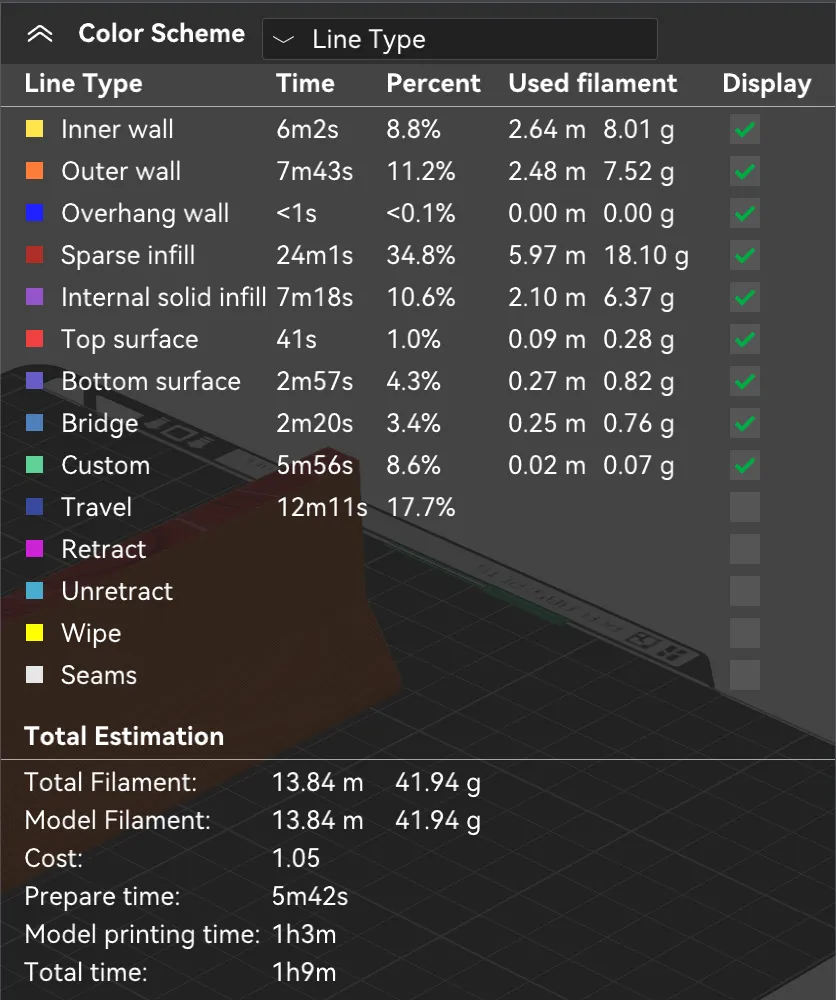Enable Travel line display checkbox

pos(745,507)
